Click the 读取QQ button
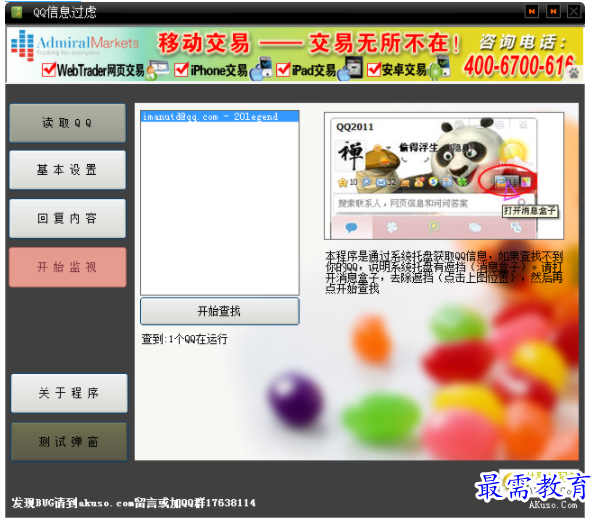The image size is (599, 518). pyautogui.click(x=68, y=123)
